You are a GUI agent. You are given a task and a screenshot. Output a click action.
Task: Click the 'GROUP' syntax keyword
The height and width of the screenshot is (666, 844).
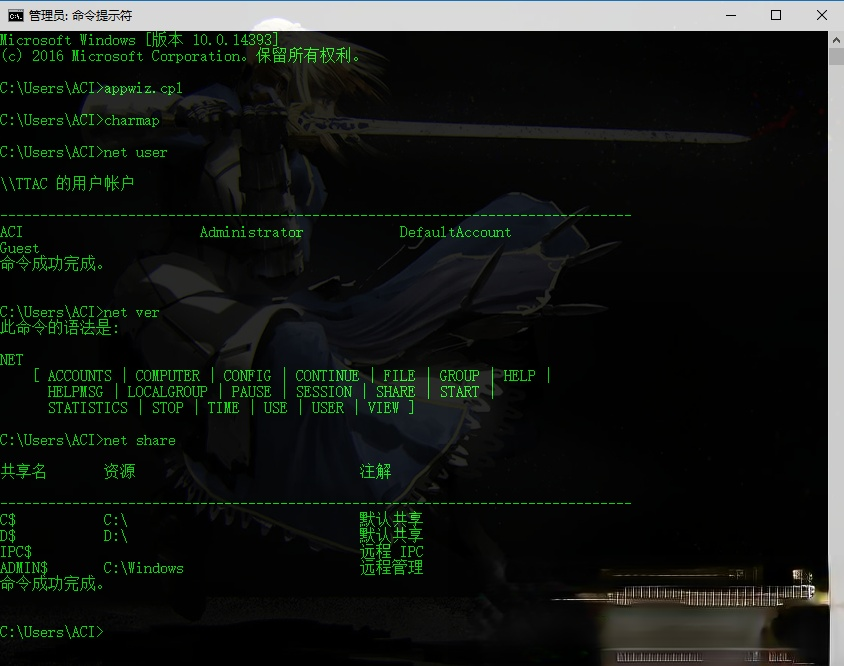(459, 376)
